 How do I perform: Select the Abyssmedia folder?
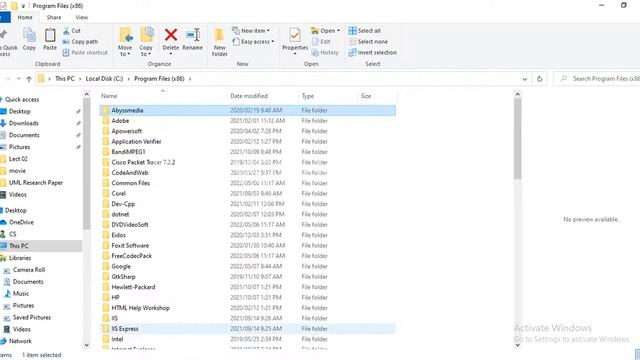(248, 110)
